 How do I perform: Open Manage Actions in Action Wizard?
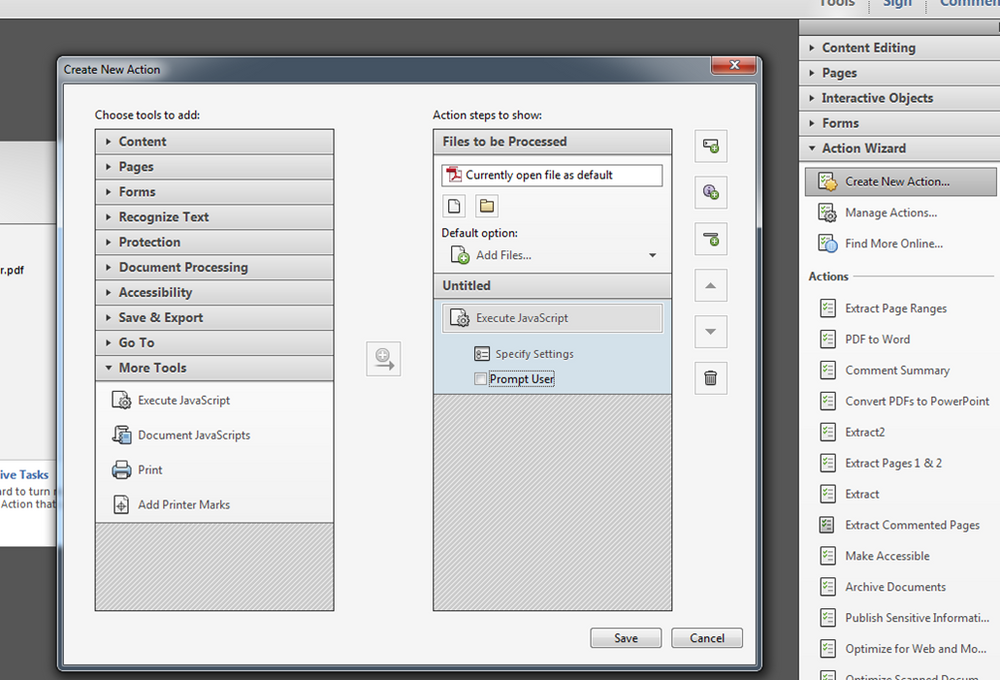coord(890,212)
